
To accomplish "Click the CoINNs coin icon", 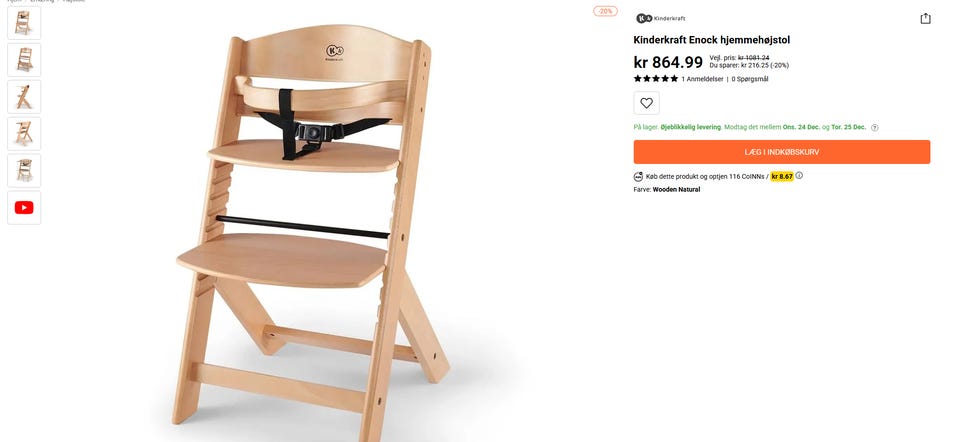I will click(x=639, y=176).
